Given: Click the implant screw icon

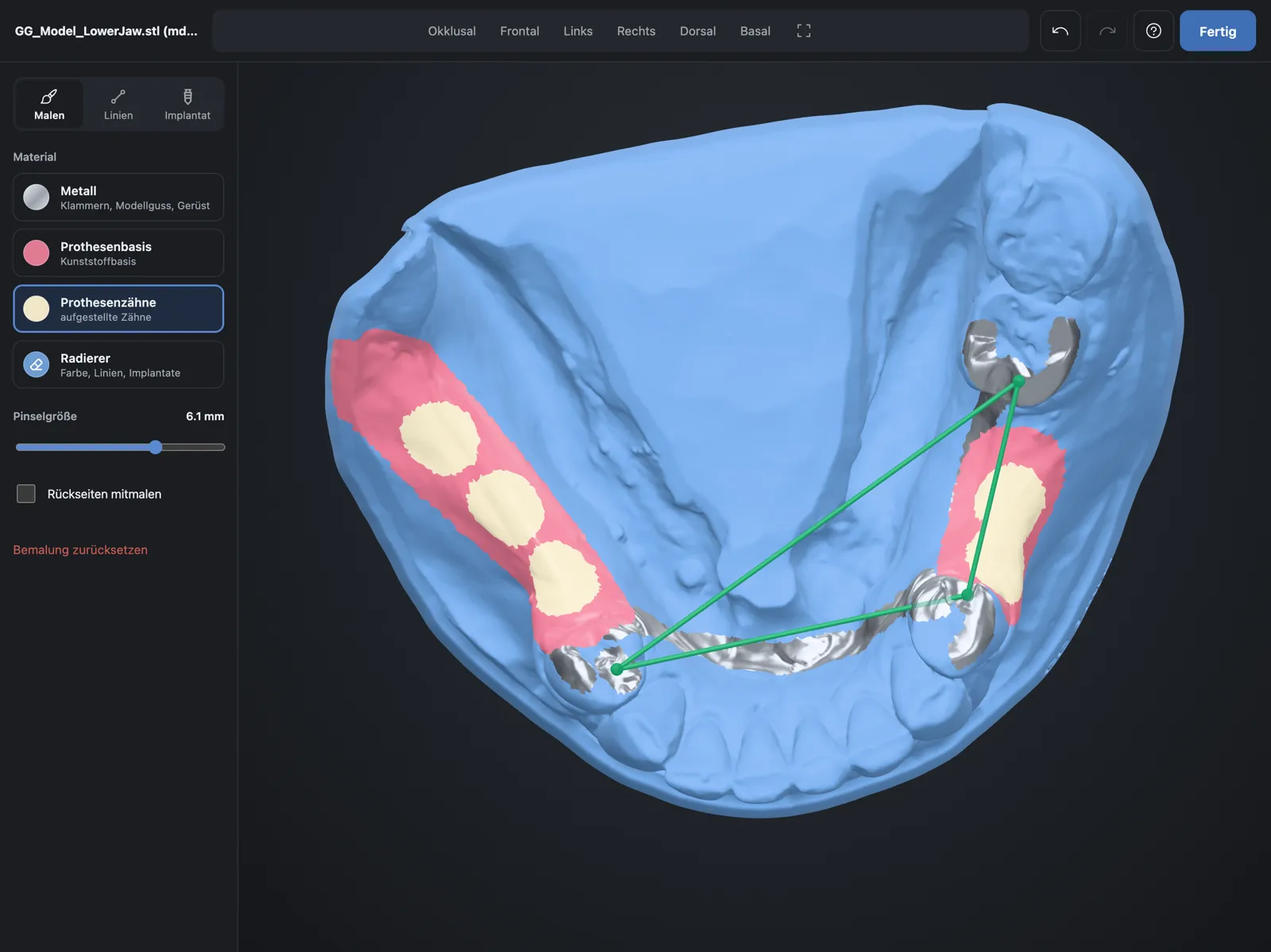Looking at the screenshot, I should coord(187,96).
